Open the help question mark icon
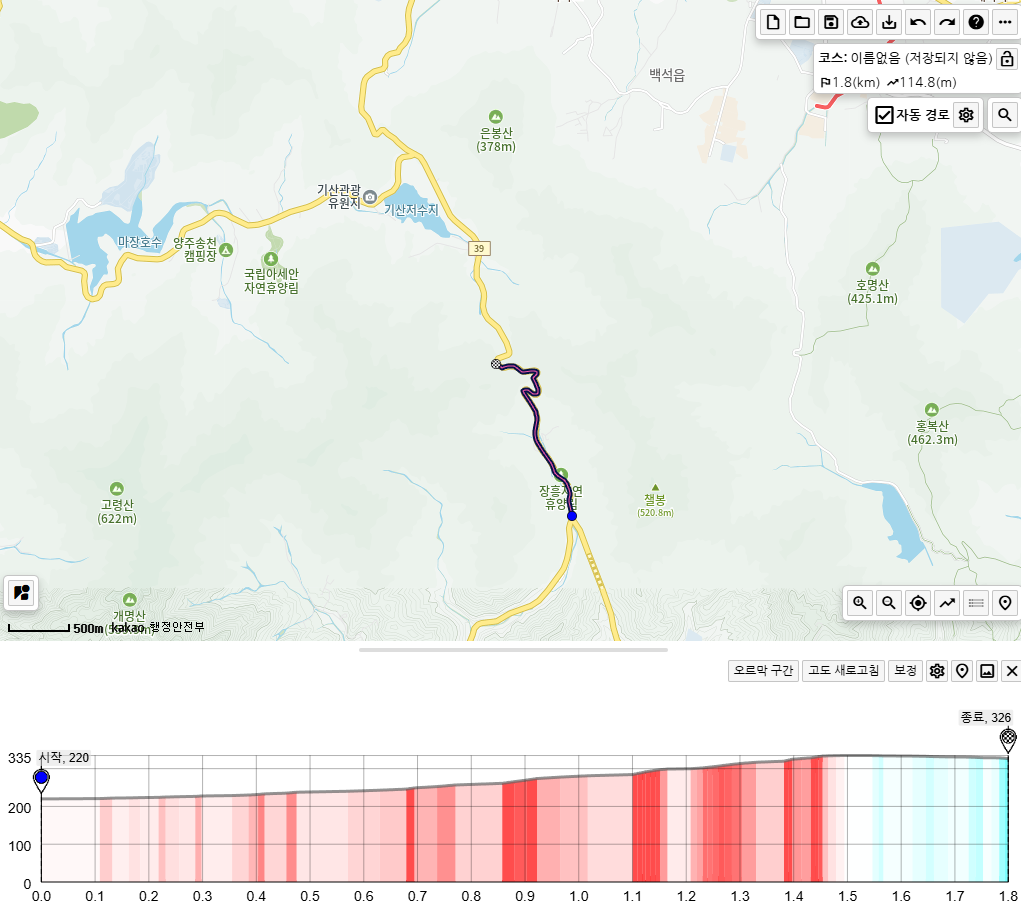Viewport: 1021px width, 910px height. tap(976, 22)
